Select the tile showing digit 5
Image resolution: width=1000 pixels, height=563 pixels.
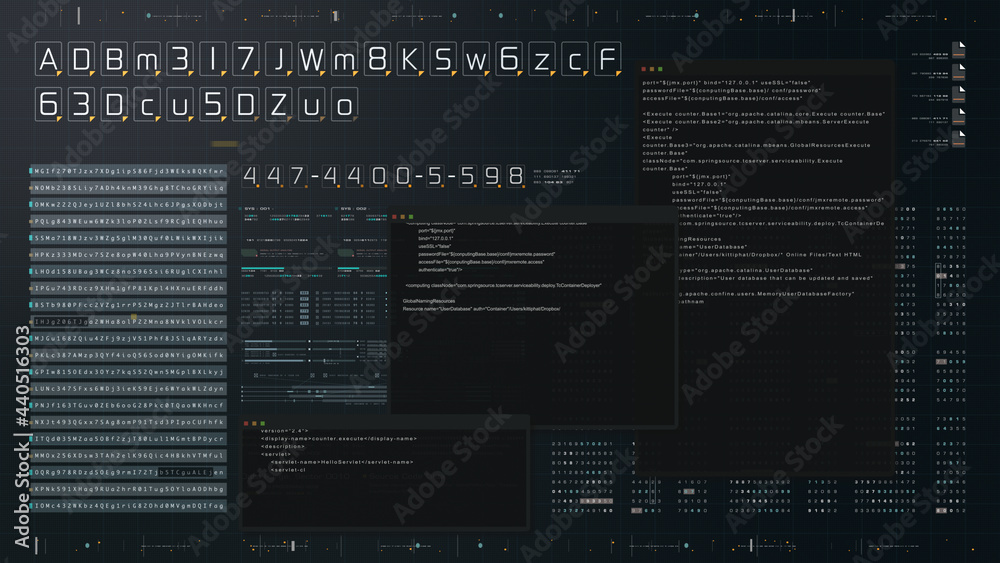[x=213, y=104]
